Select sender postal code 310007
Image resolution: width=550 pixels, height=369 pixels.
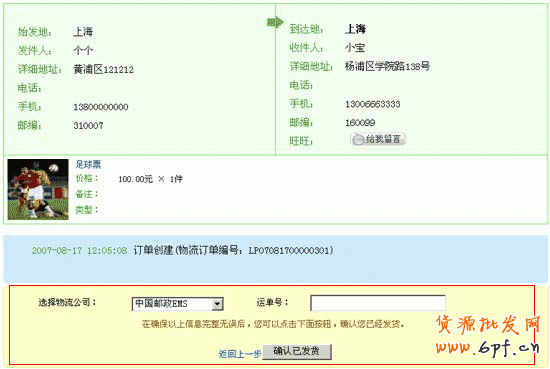(88, 126)
